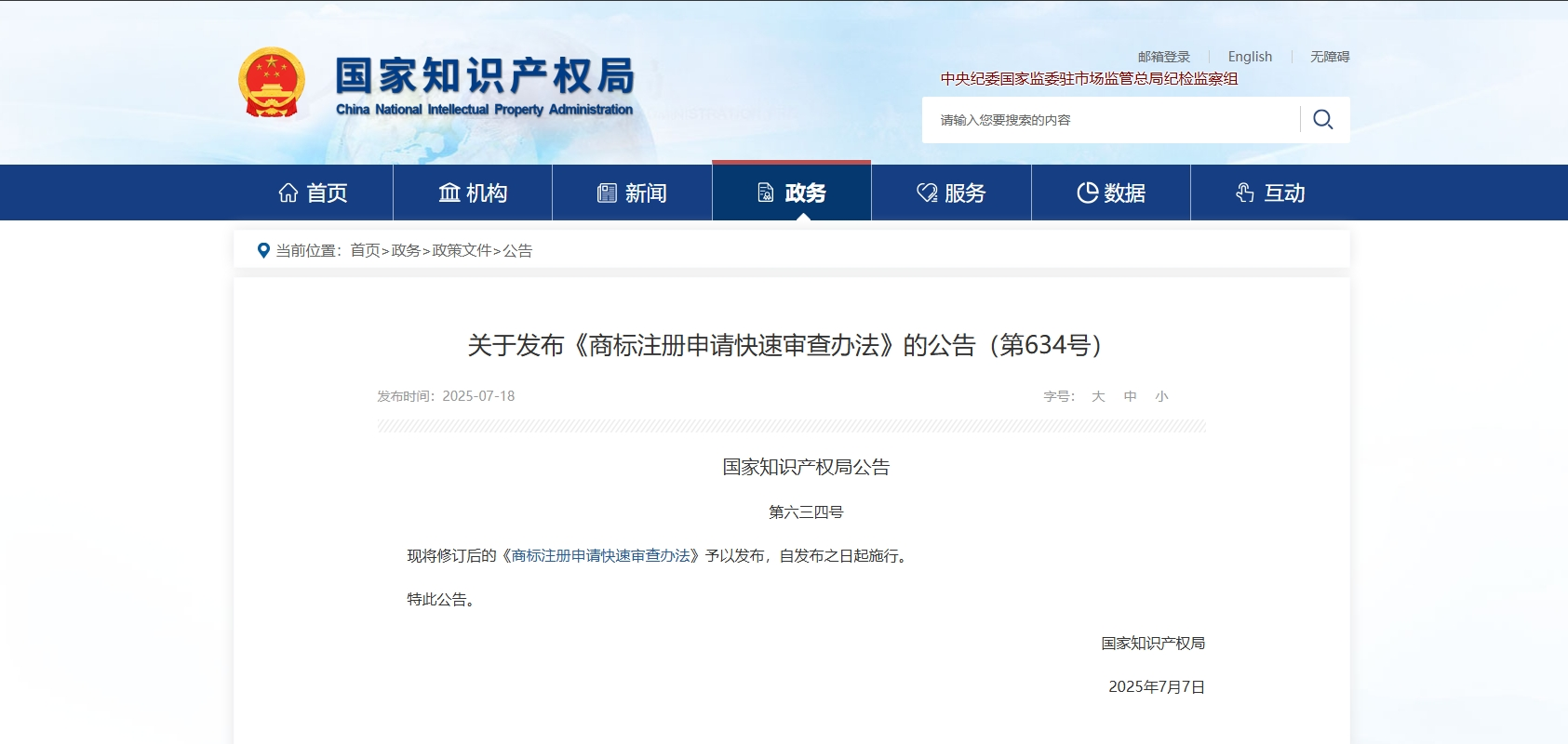The image size is (1568, 744).
Task: Open the 商标注册申请快速审查办法 document link
Action: pos(600,555)
